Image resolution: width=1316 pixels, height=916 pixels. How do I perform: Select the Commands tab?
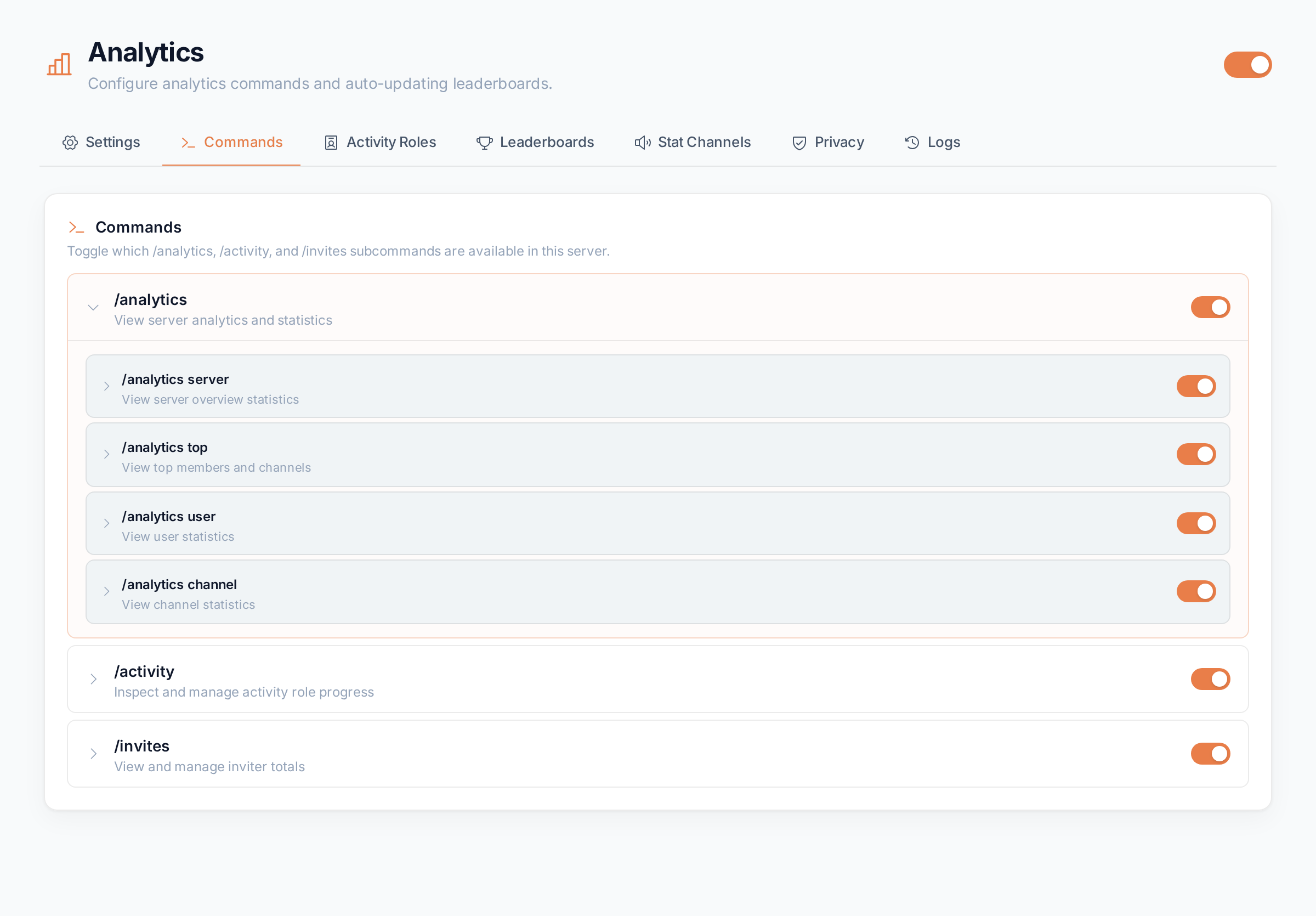pos(231,143)
